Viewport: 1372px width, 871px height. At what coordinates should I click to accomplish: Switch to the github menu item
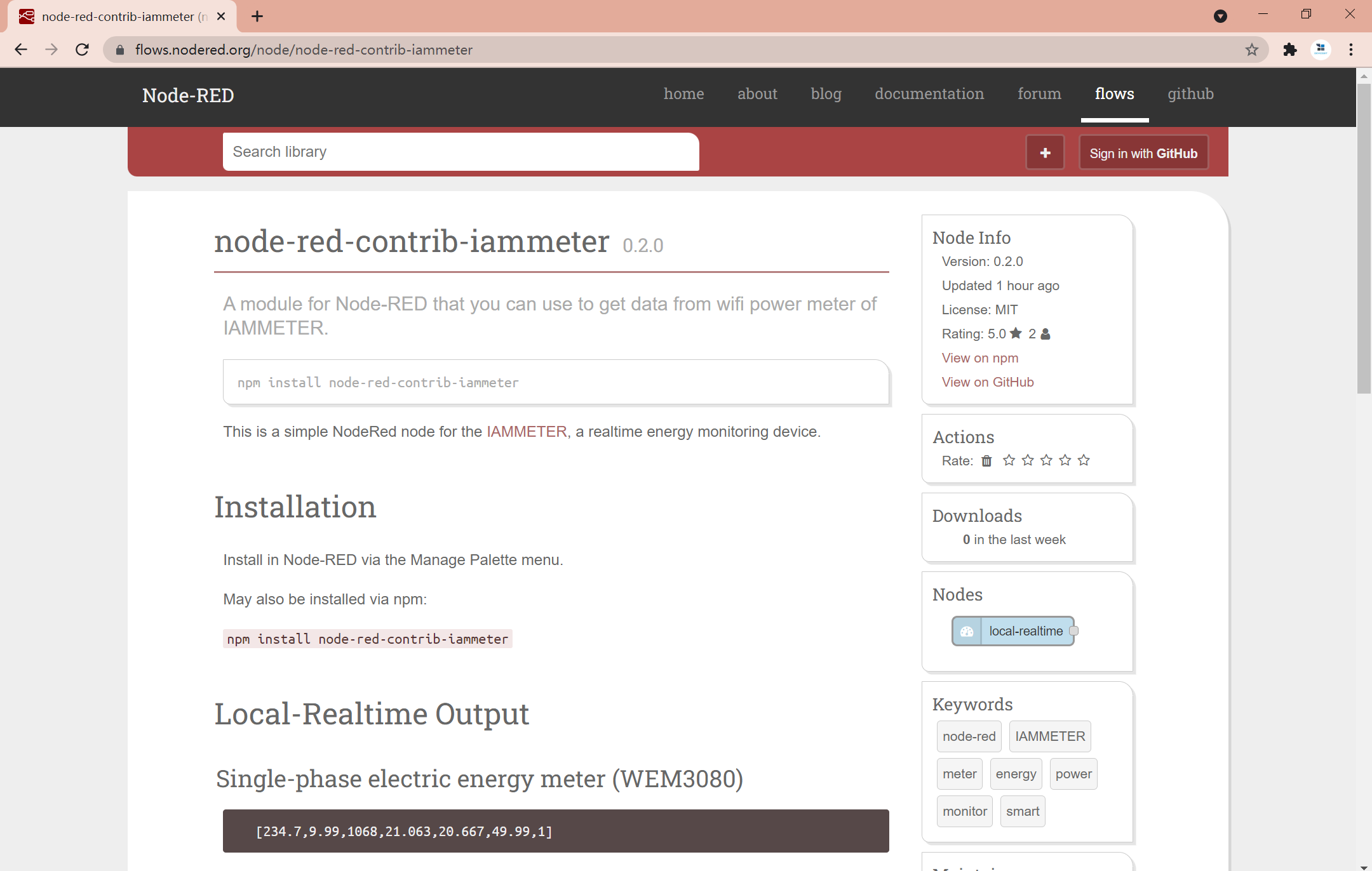coord(1191,94)
